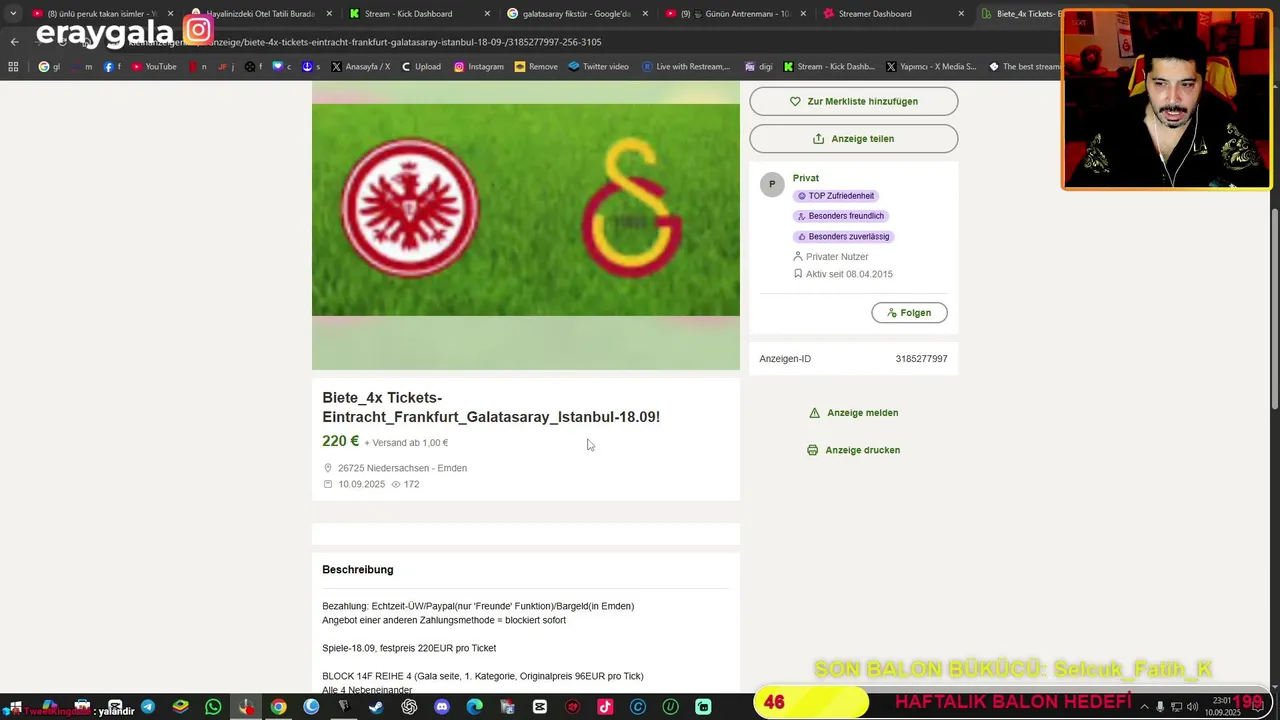The width and height of the screenshot is (1280, 720).
Task: Open the Privat seller profile link
Action: tap(806, 178)
